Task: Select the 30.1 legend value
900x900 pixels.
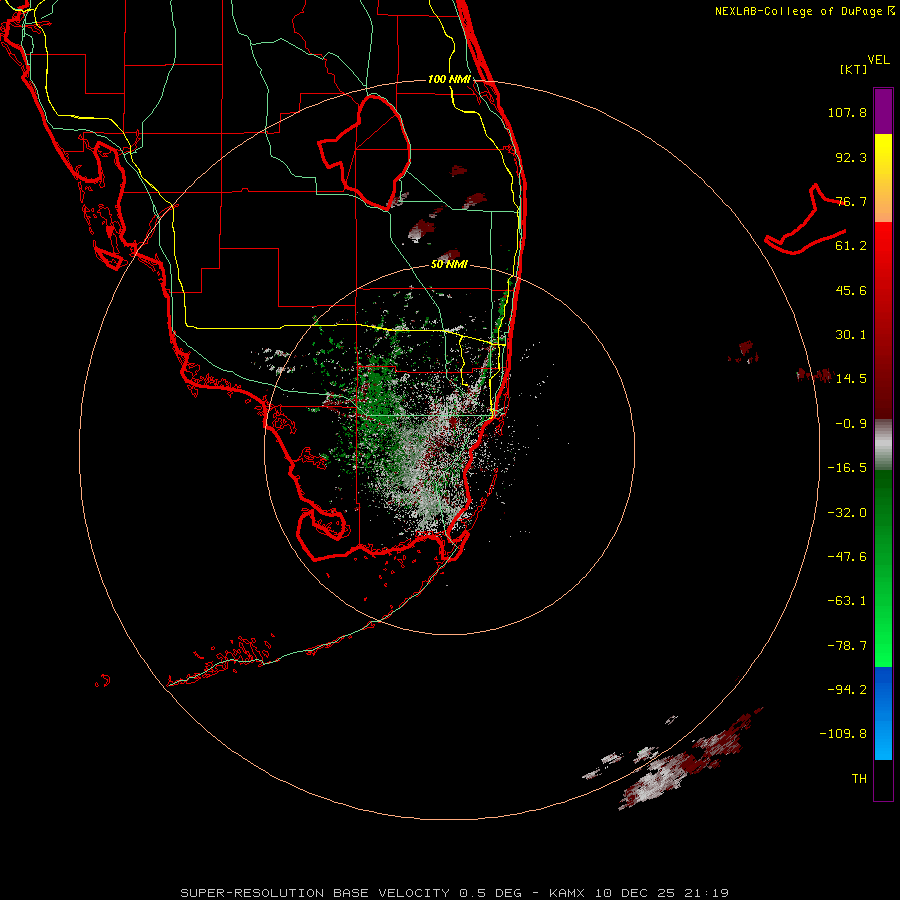Action: pyautogui.click(x=851, y=335)
